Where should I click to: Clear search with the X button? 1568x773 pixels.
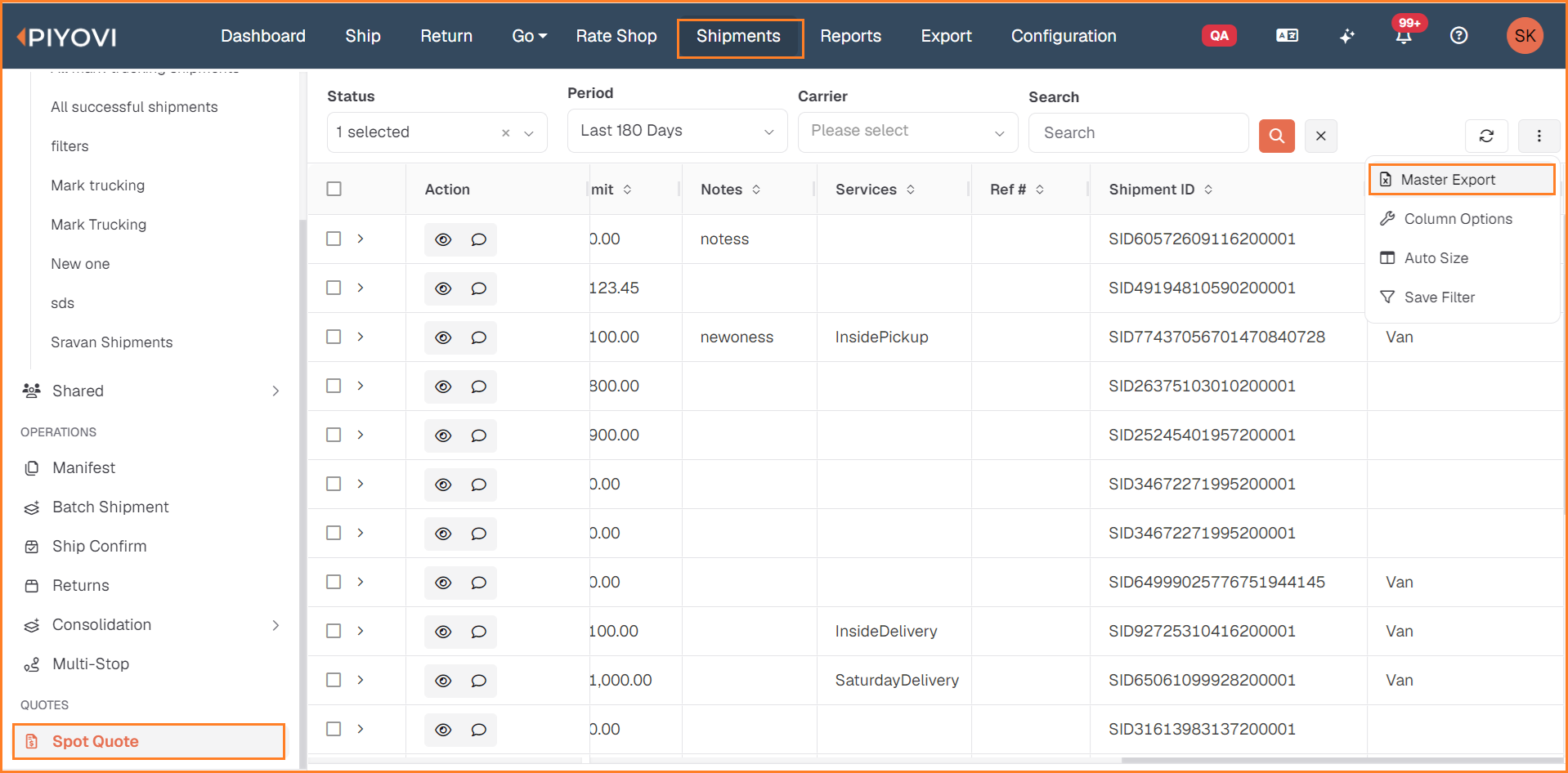pyautogui.click(x=1321, y=136)
